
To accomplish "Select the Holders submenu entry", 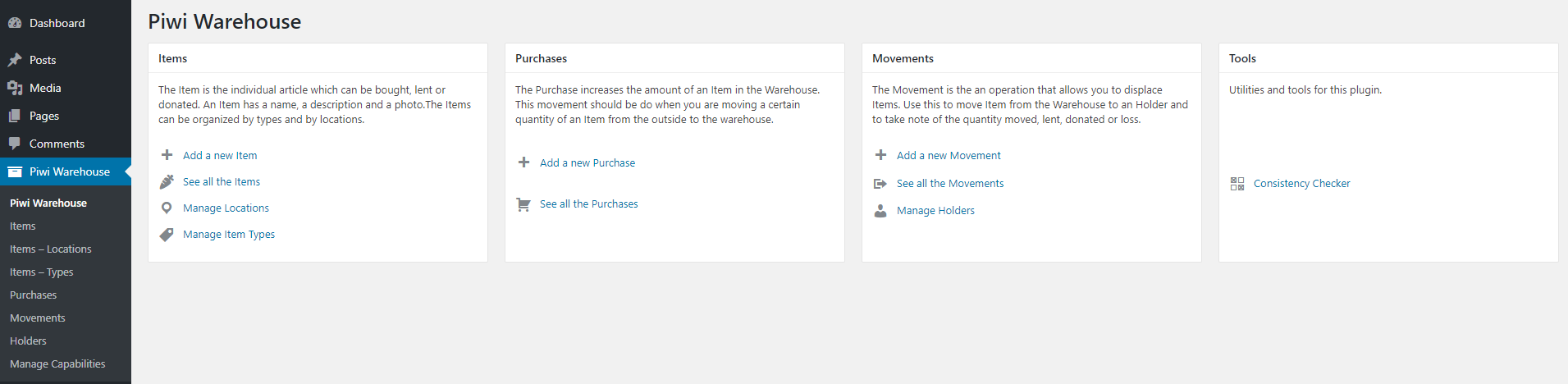I will coord(28,341).
